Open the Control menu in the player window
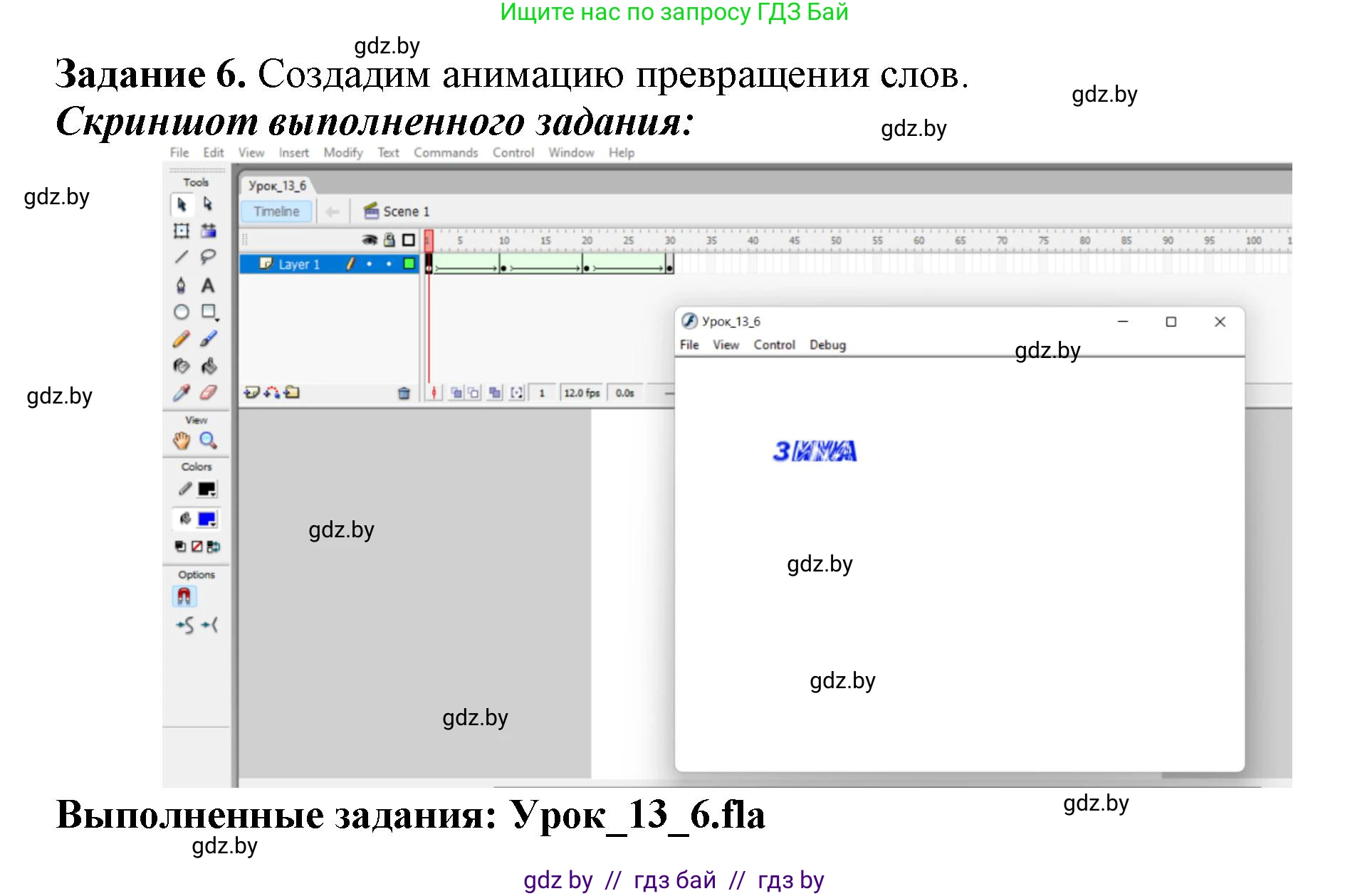This screenshot has width=1350, height=896. pyautogui.click(x=774, y=344)
